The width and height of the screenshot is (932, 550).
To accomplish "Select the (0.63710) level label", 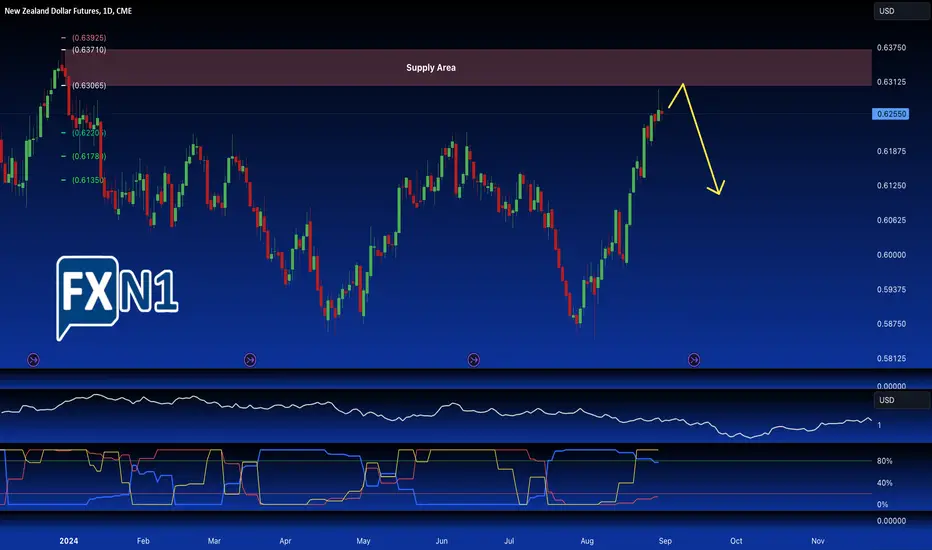I will point(89,50).
